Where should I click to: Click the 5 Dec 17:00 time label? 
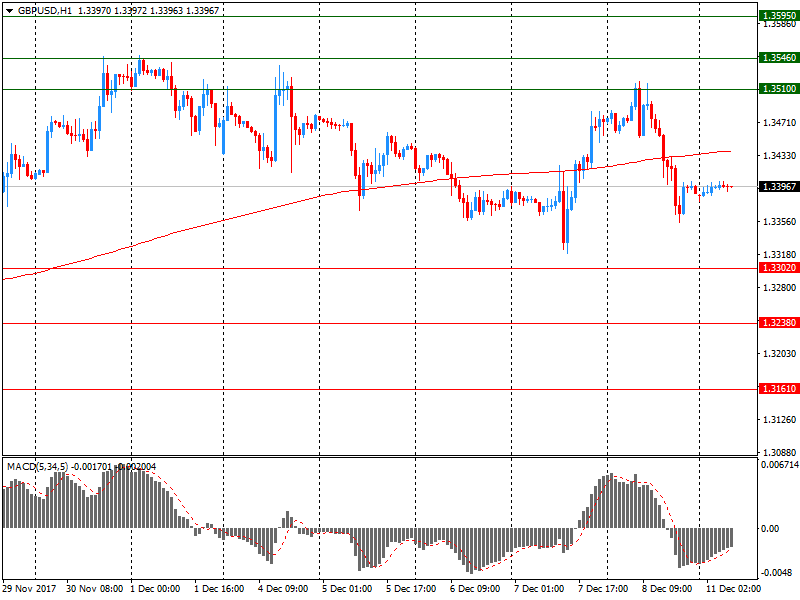[x=411, y=589]
